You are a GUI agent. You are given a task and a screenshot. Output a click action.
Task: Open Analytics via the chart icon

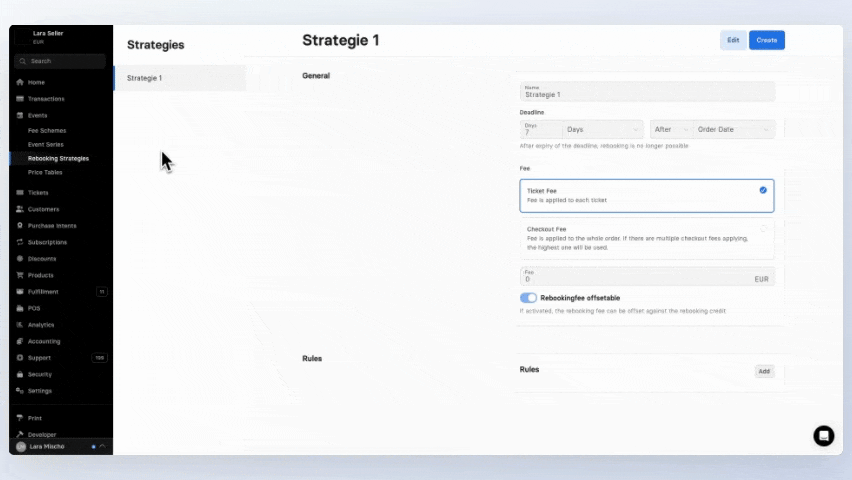point(20,325)
